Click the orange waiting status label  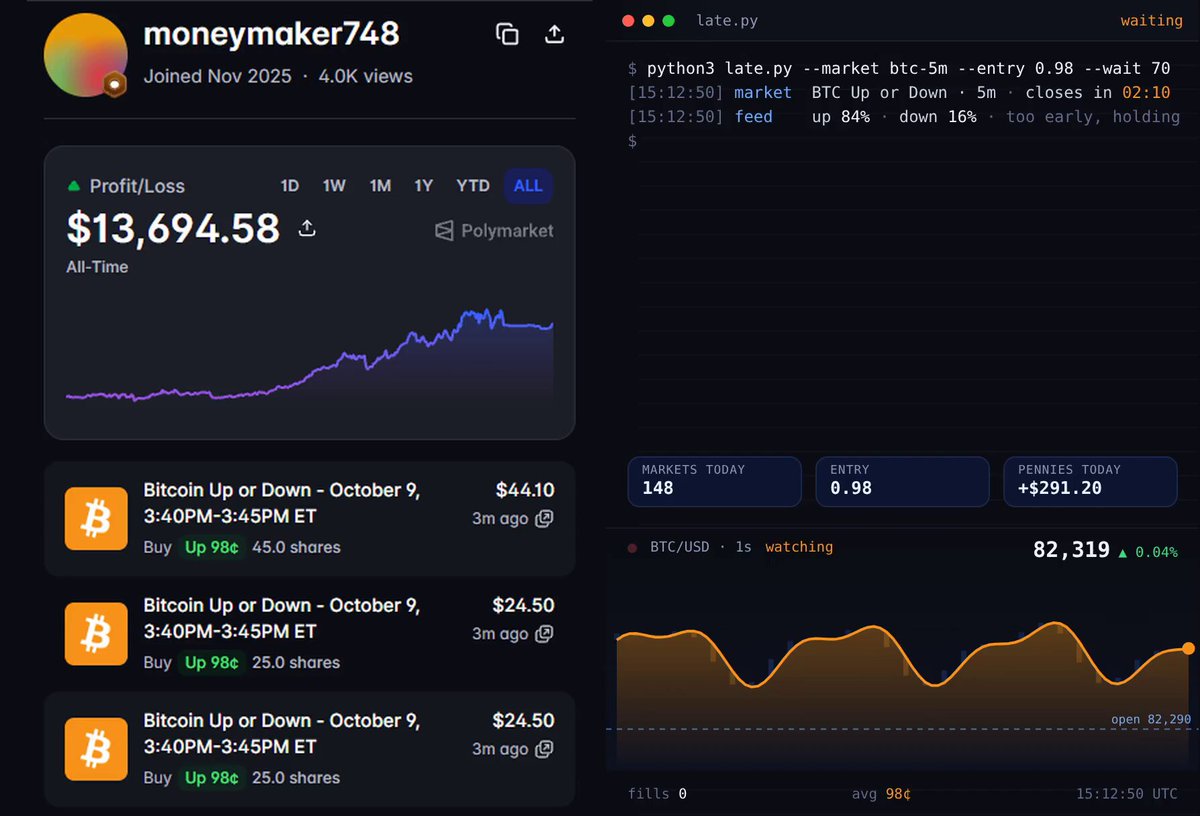(x=1151, y=20)
